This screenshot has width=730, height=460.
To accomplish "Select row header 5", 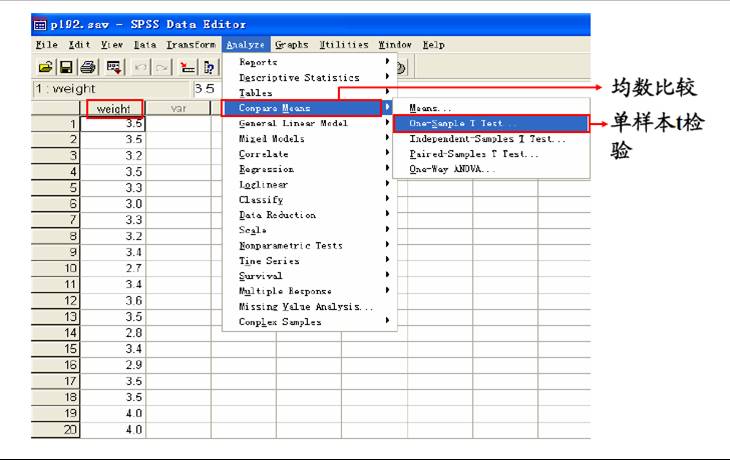I will pos(56,188).
